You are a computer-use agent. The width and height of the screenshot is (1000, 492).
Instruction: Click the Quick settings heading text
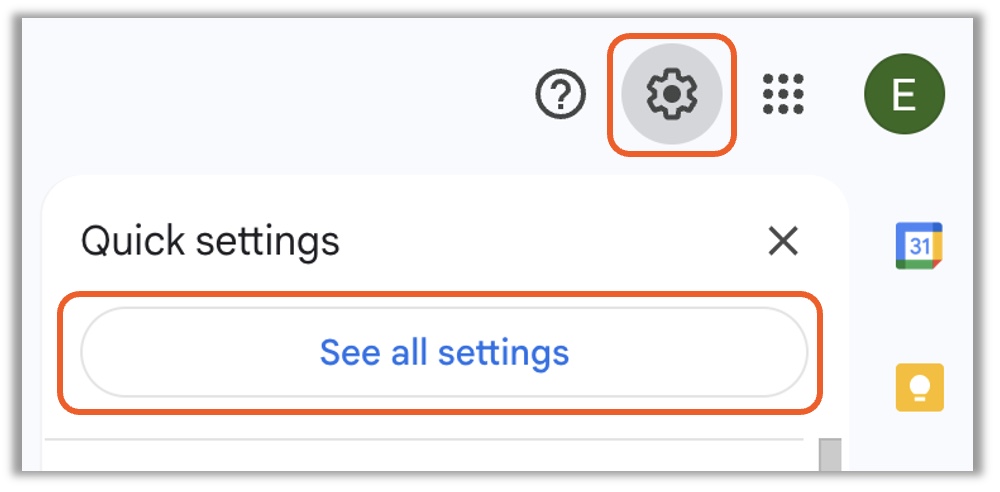point(210,241)
